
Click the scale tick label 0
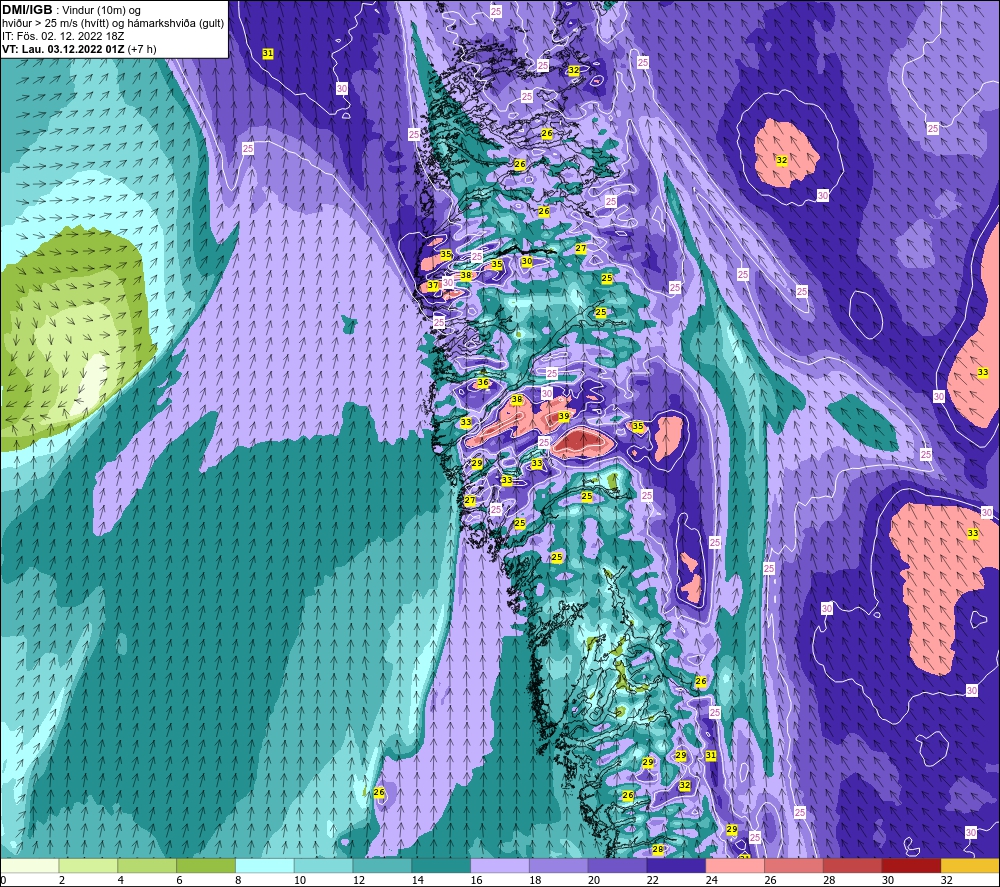tap(4, 880)
